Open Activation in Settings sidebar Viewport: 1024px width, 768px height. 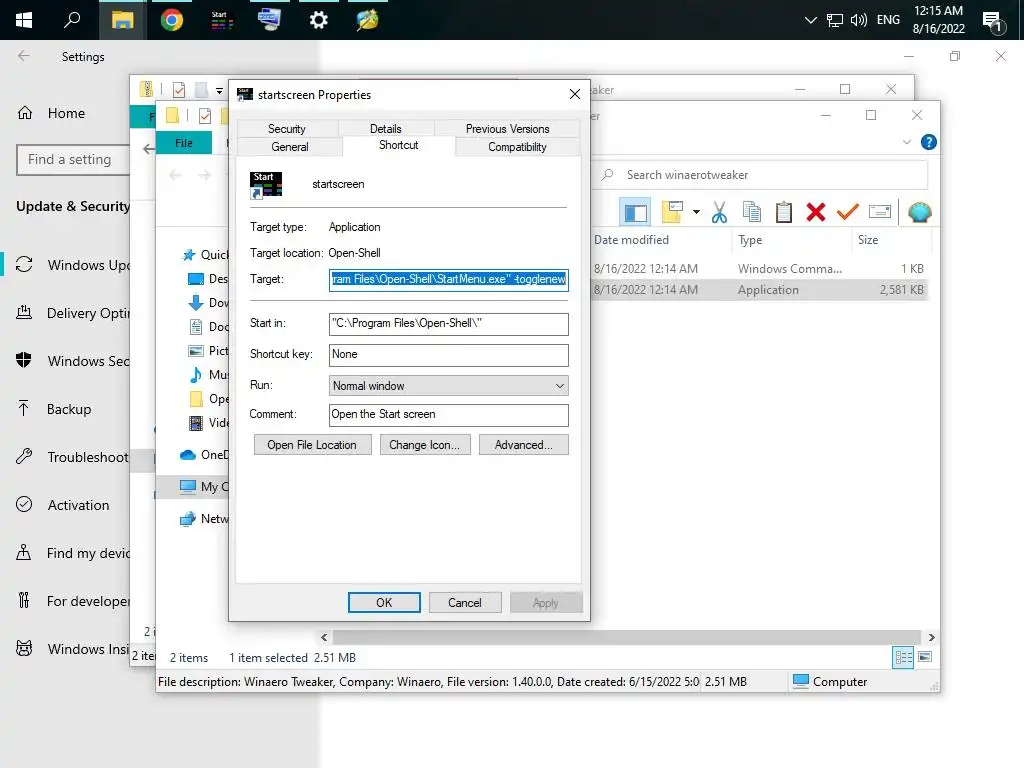tap(78, 505)
